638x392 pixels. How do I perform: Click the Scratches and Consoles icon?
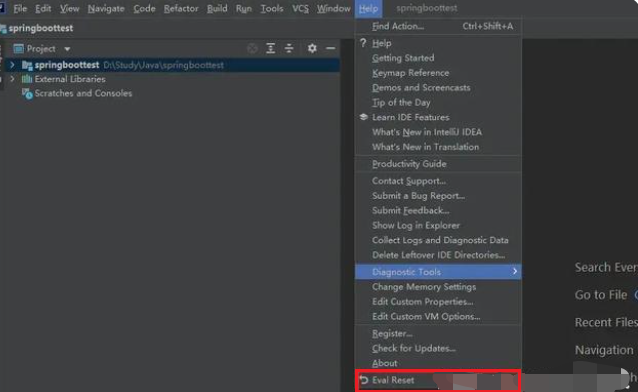pyautogui.click(x=27, y=94)
